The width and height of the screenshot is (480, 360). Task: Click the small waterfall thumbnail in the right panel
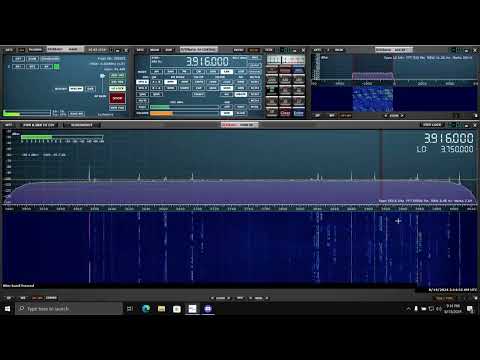pos(373,99)
